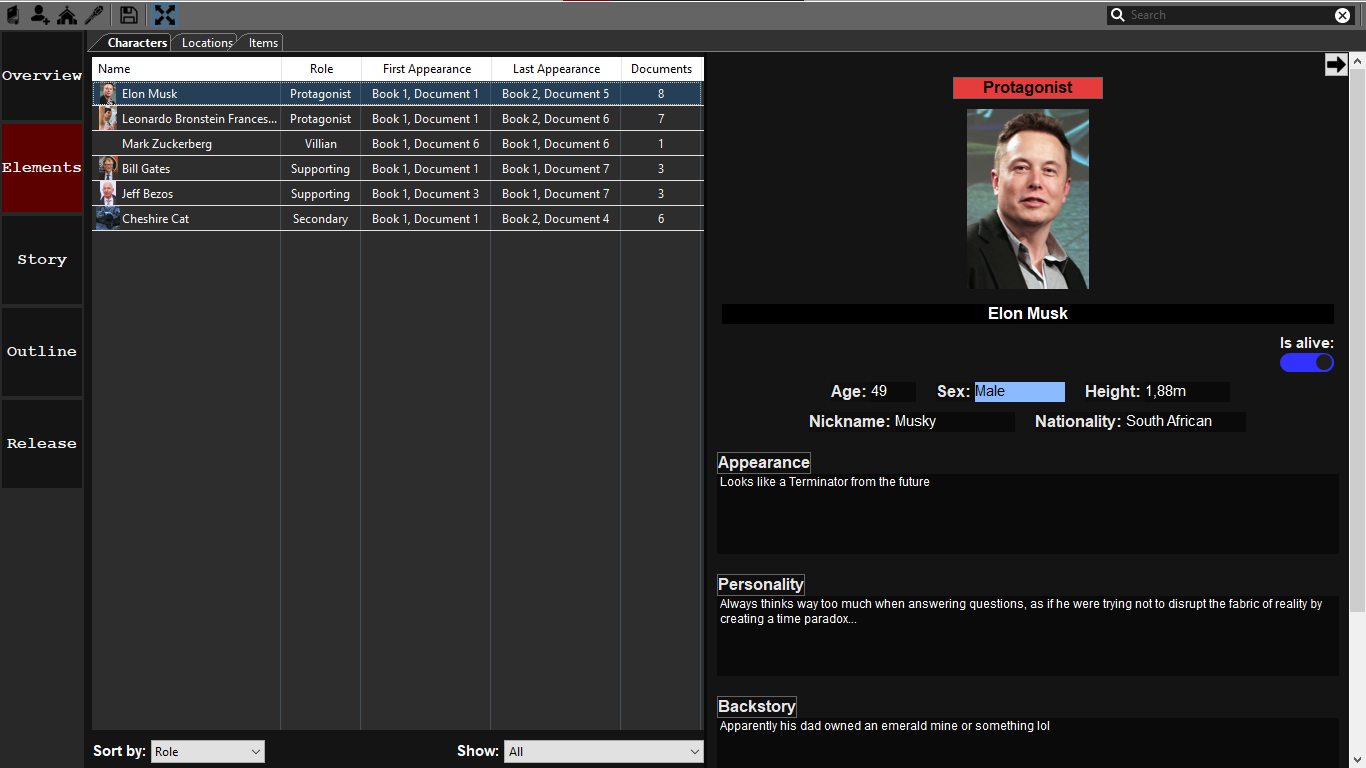Click Jeff Bezos' row avatar

coord(108,194)
